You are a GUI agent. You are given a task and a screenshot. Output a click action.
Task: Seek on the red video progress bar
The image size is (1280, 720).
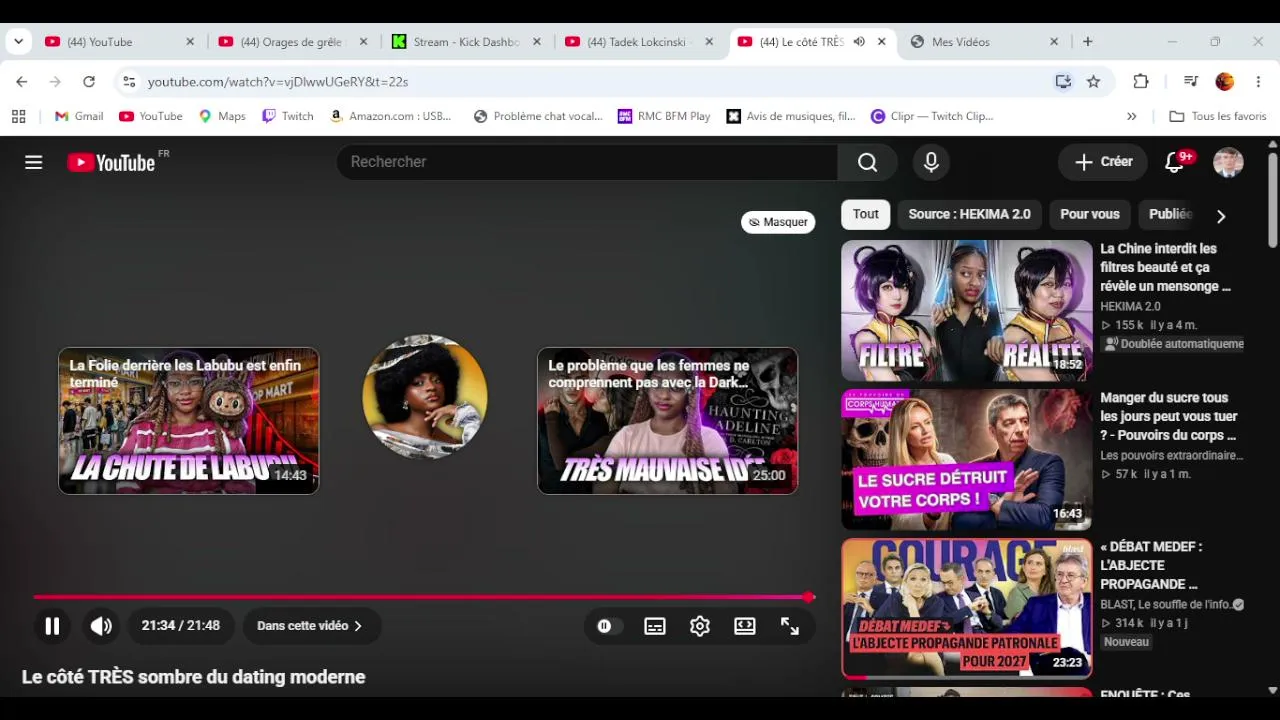[x=424, y=597]
